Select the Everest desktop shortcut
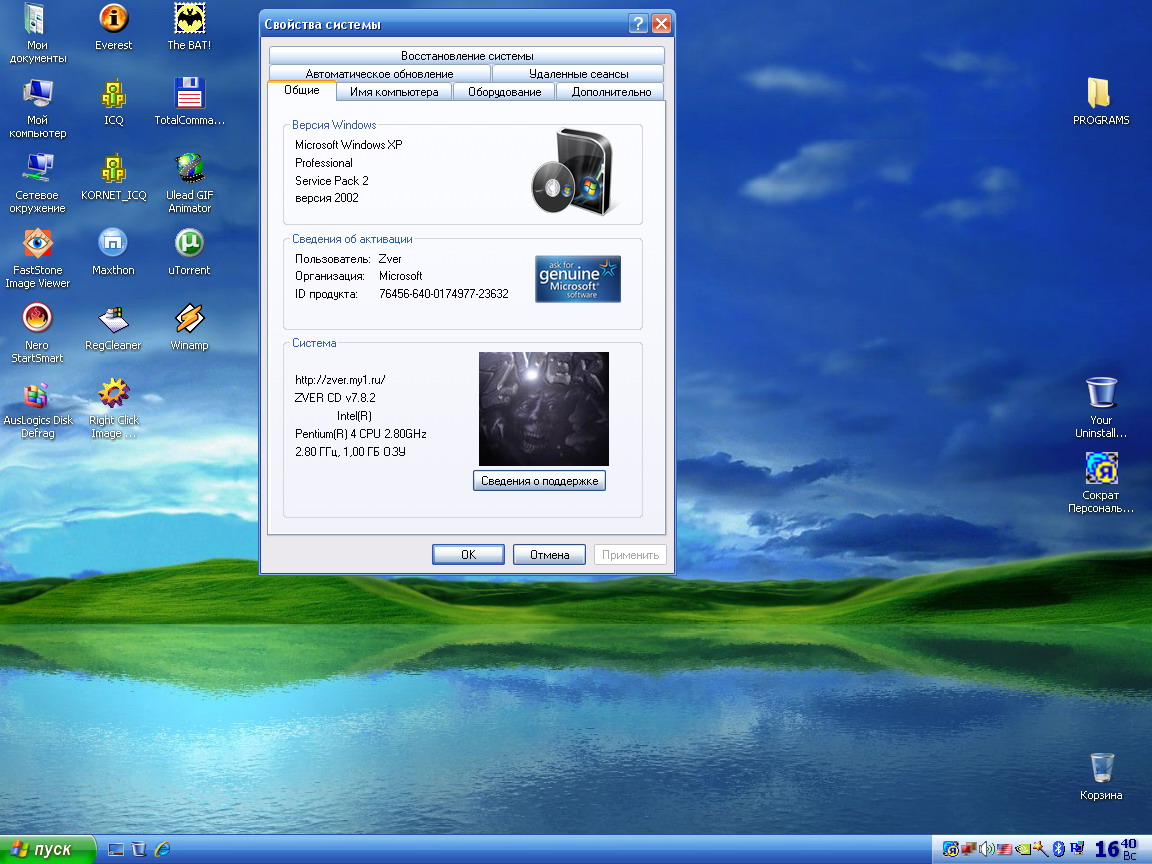The image size is (1152, 864). 113,26
